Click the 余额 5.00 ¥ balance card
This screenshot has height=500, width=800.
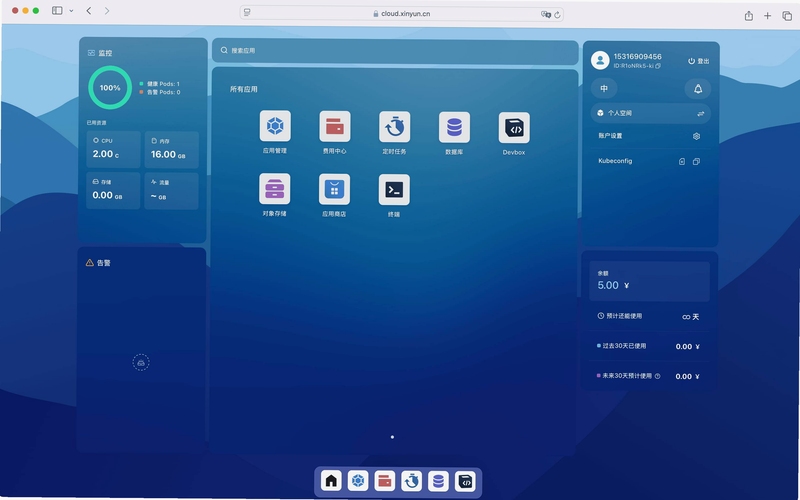click(x=649, y=281)
